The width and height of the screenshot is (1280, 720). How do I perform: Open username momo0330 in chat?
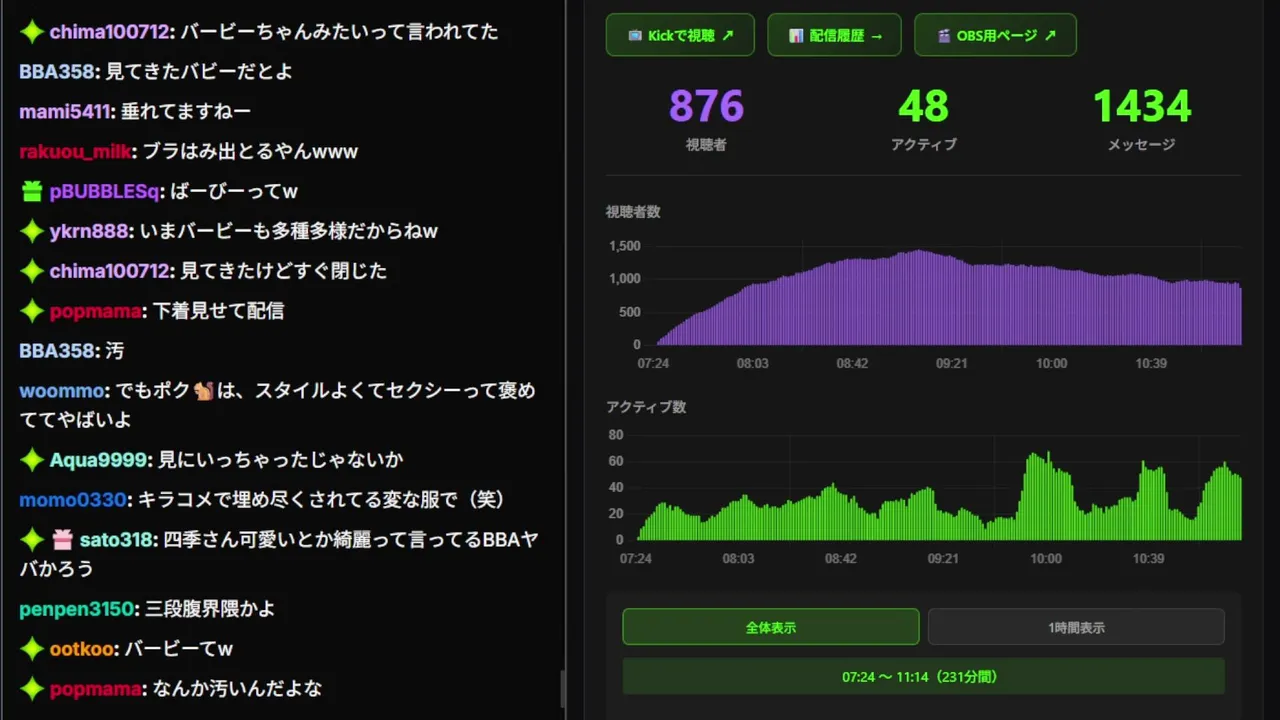coord(73,500)
